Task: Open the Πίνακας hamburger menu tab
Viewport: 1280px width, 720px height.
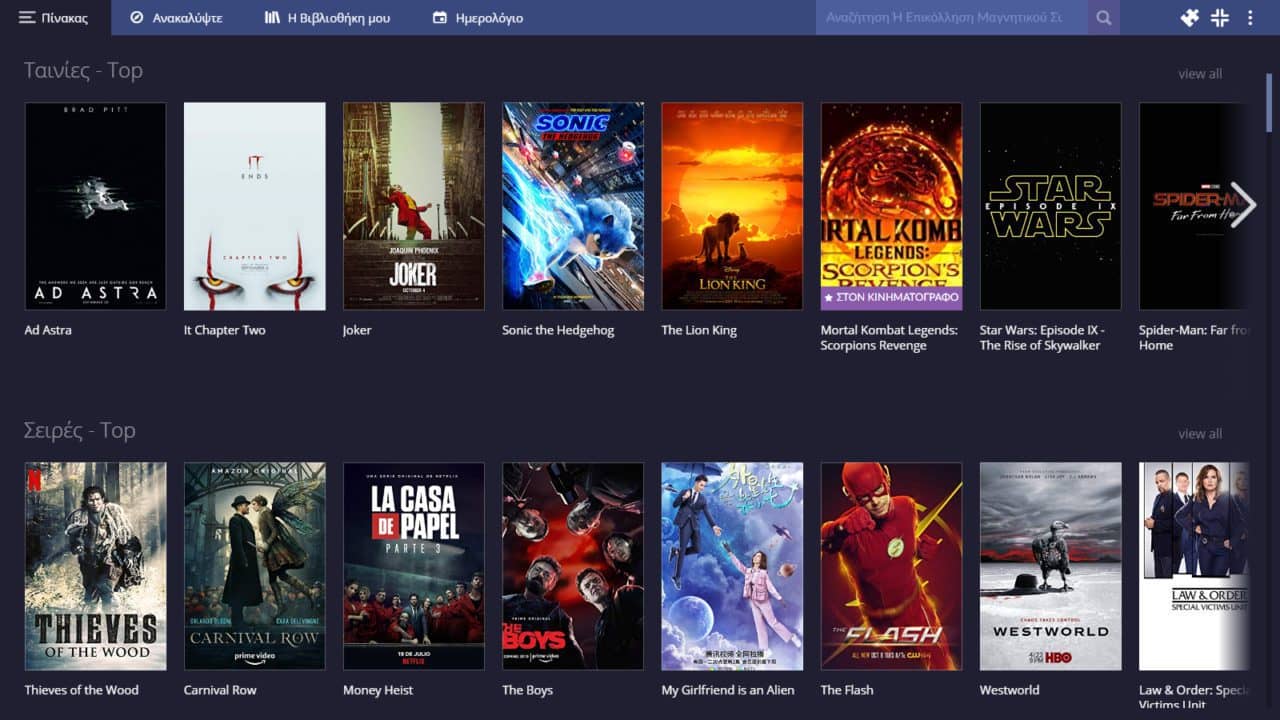Action: click(x=54, y=18)
